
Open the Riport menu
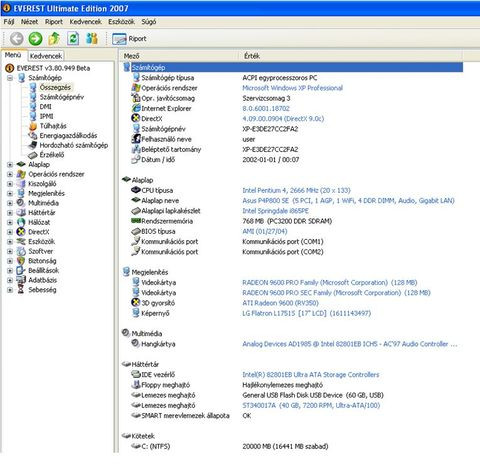tap(54, 22)
